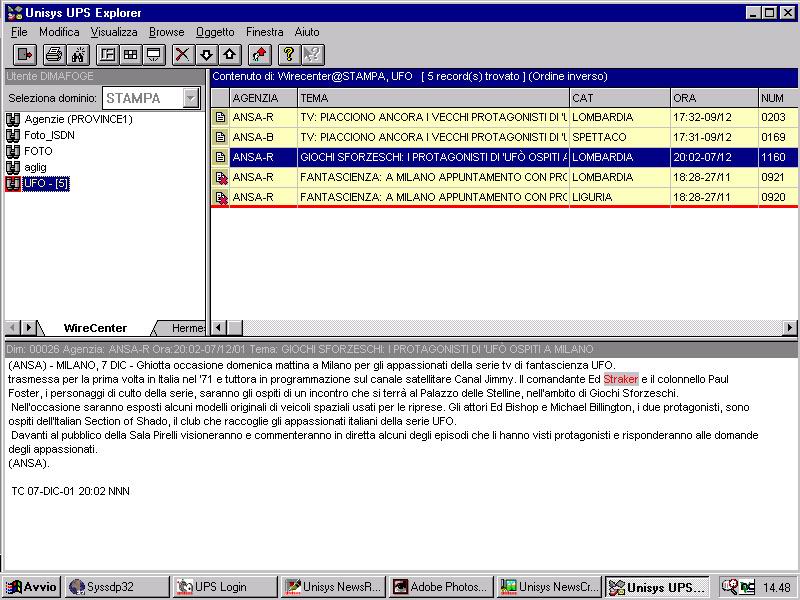This screenshot has width=800, height=600.
Task: Click record list horizontal scrollbar right arrow
Action: pos(790,328)
